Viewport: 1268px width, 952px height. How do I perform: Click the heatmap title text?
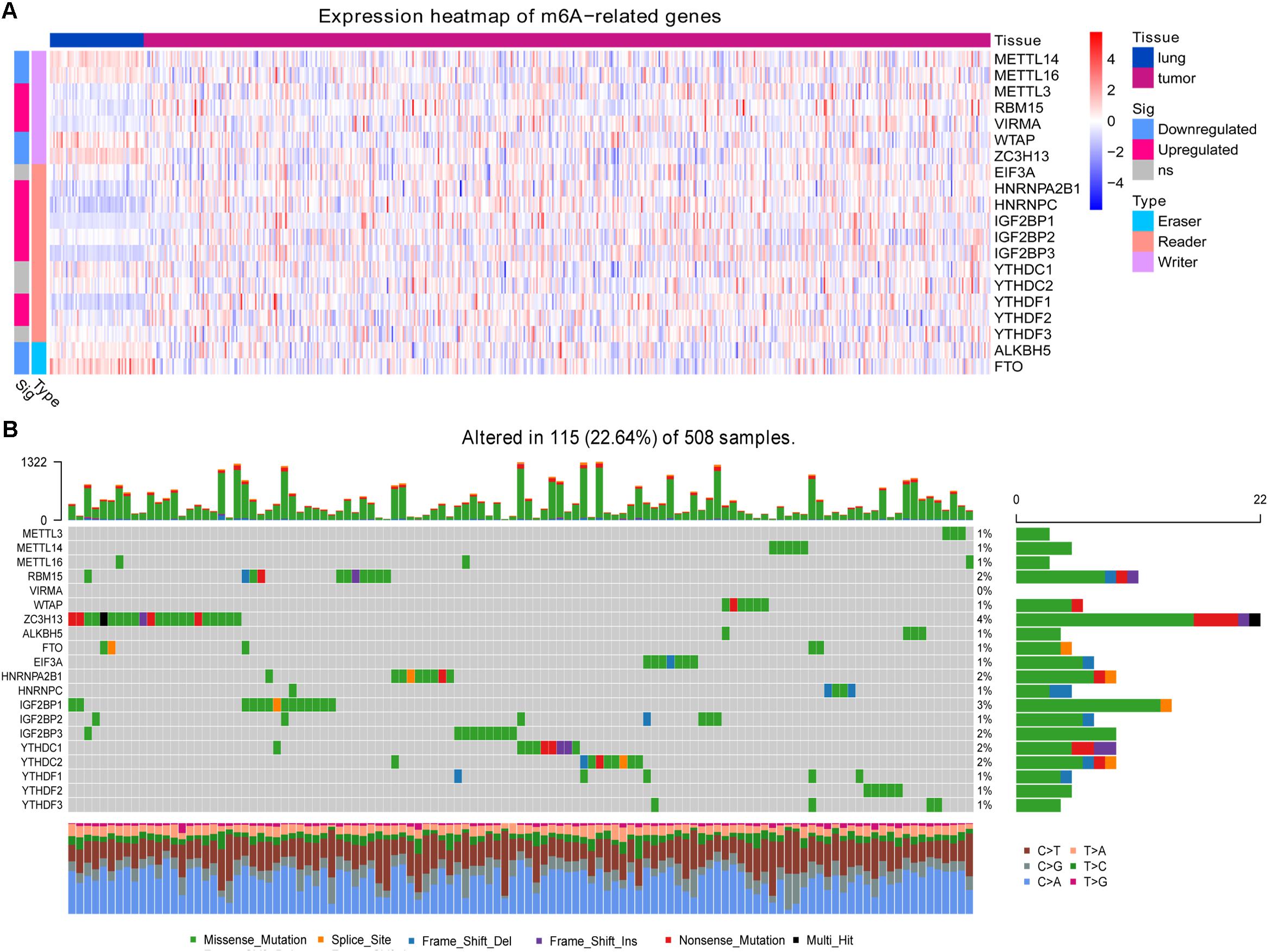click(x=519, y=17)
